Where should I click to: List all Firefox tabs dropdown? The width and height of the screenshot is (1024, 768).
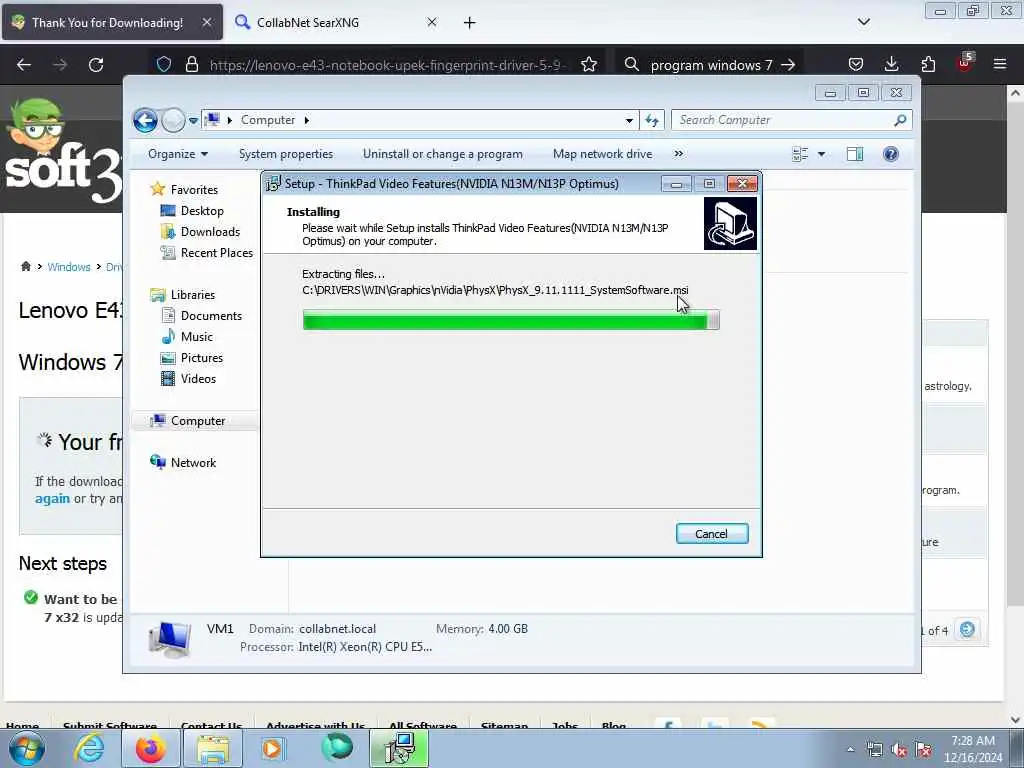[x=864, y=22]
